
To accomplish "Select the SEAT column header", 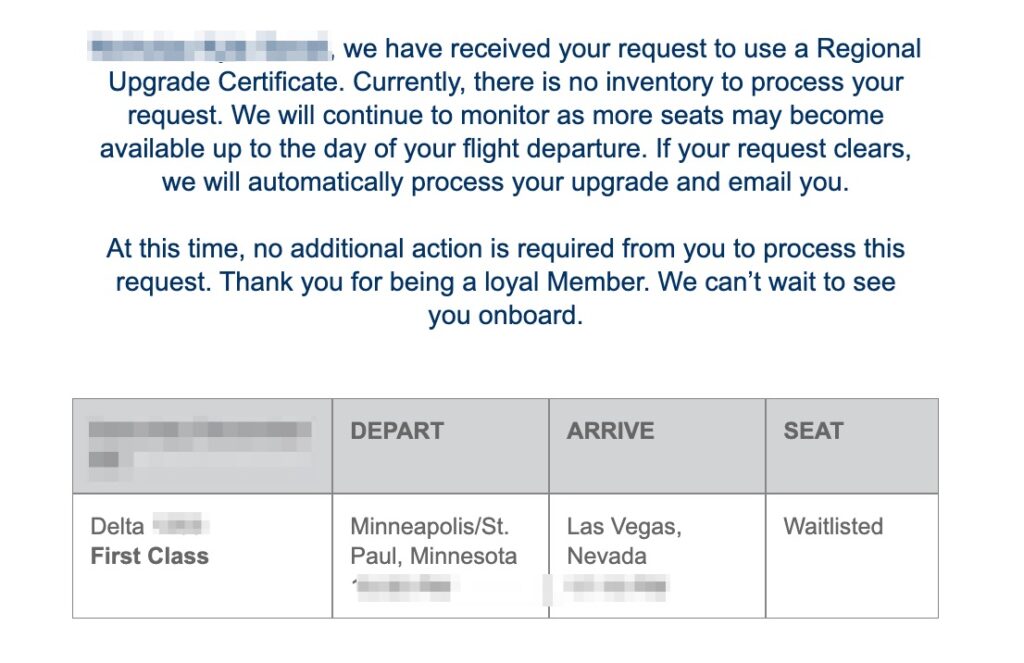I will coord(813,431).
